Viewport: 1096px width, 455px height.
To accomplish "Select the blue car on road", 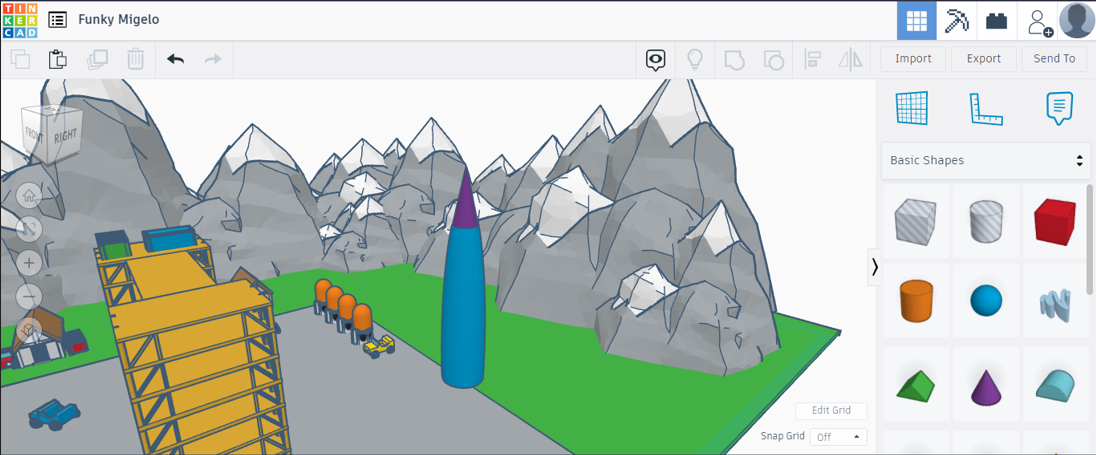I will (52, 413).
